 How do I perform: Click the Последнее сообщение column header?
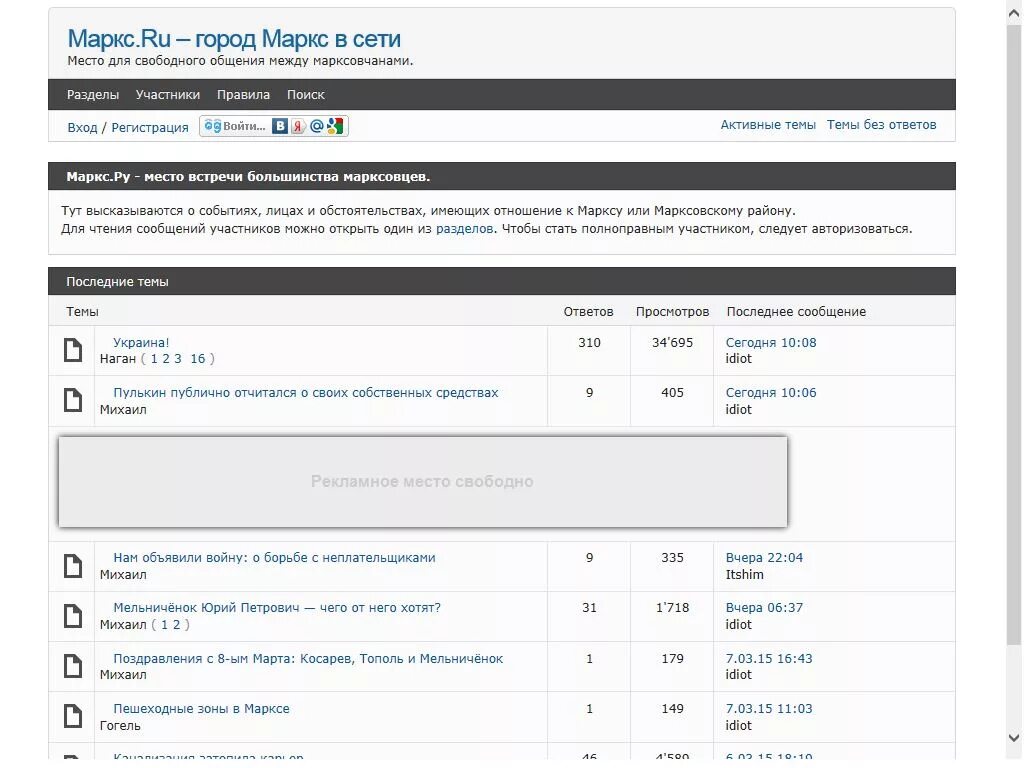[796, 312]
